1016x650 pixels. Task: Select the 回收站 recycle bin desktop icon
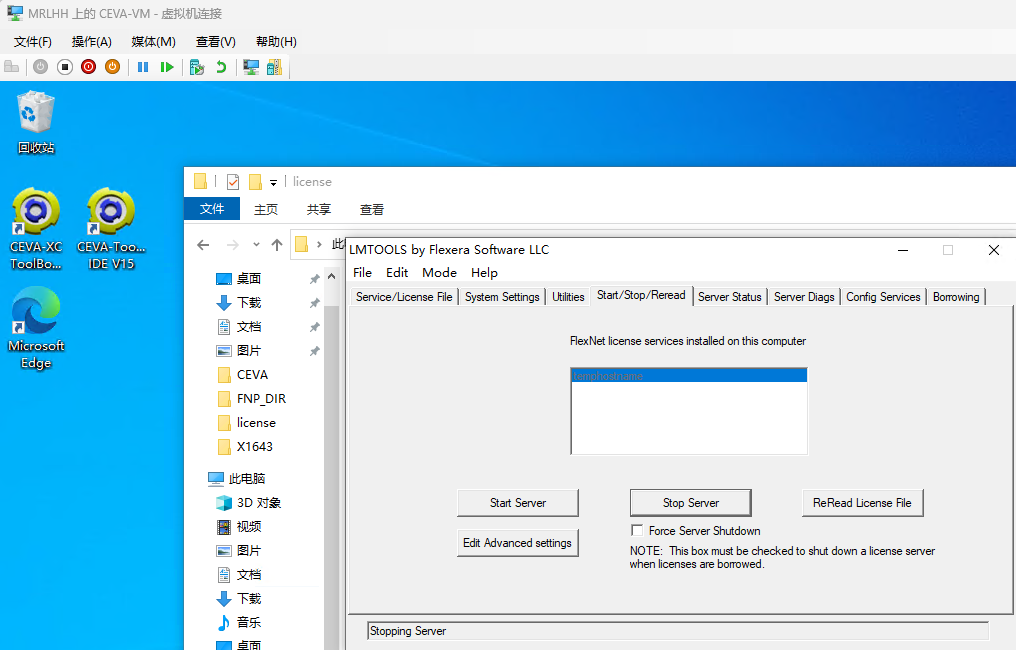(36, 123)
